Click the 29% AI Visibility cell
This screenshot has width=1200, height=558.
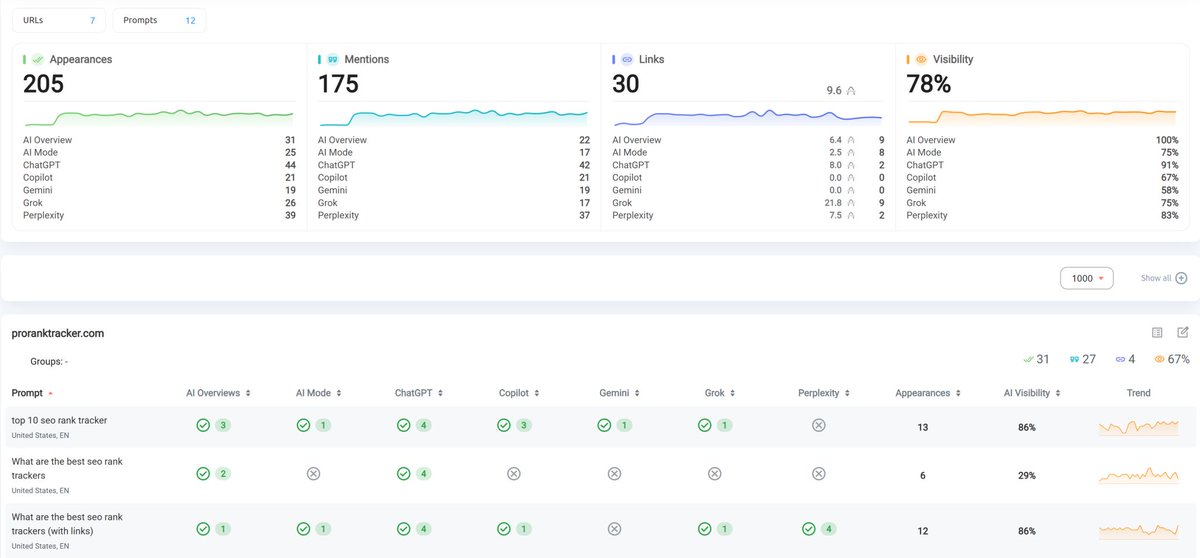pos(1027,475)
